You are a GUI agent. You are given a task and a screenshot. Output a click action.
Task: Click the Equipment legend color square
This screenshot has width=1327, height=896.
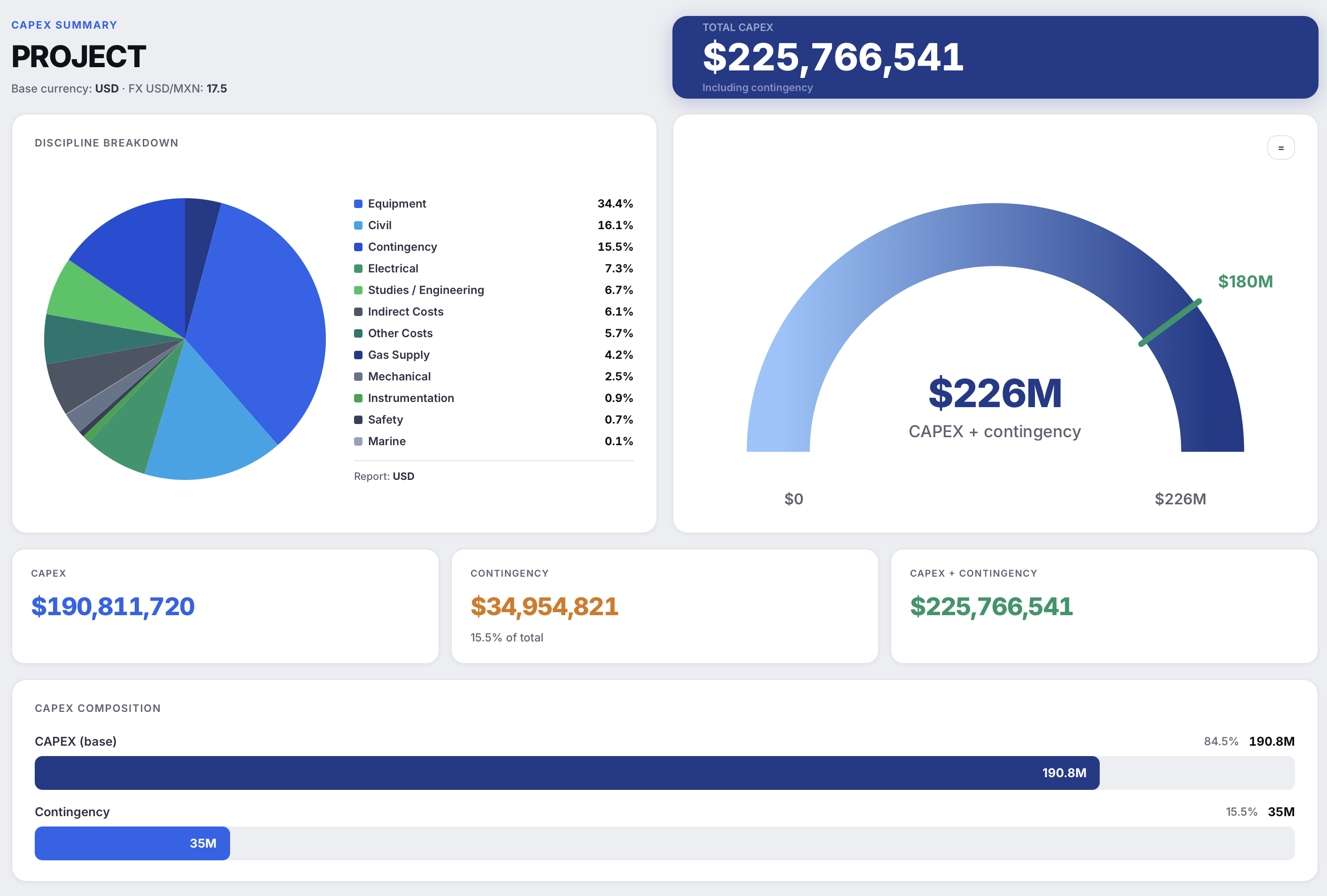click(358, 204)
